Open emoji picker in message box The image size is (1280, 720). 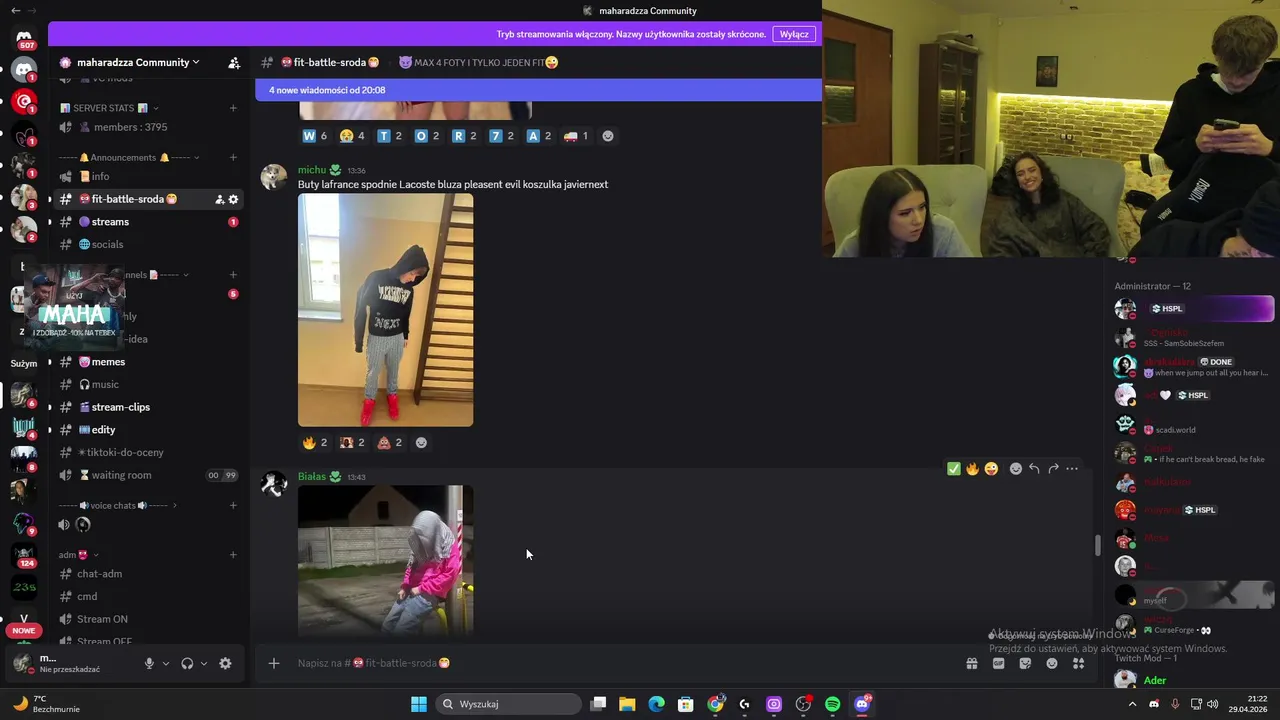1052,663
